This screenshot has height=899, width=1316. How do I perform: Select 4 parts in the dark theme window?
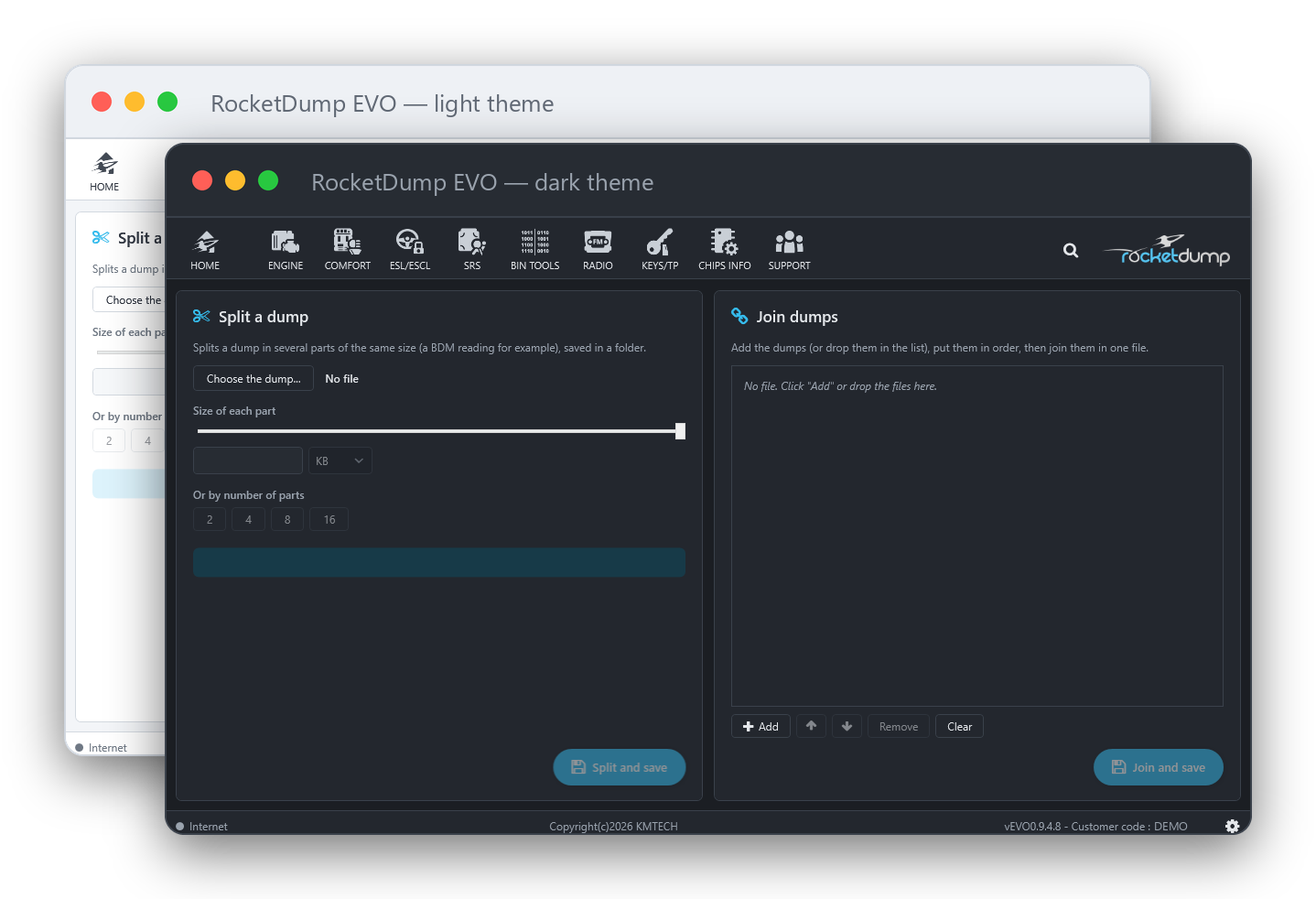(x=248, y=520)
